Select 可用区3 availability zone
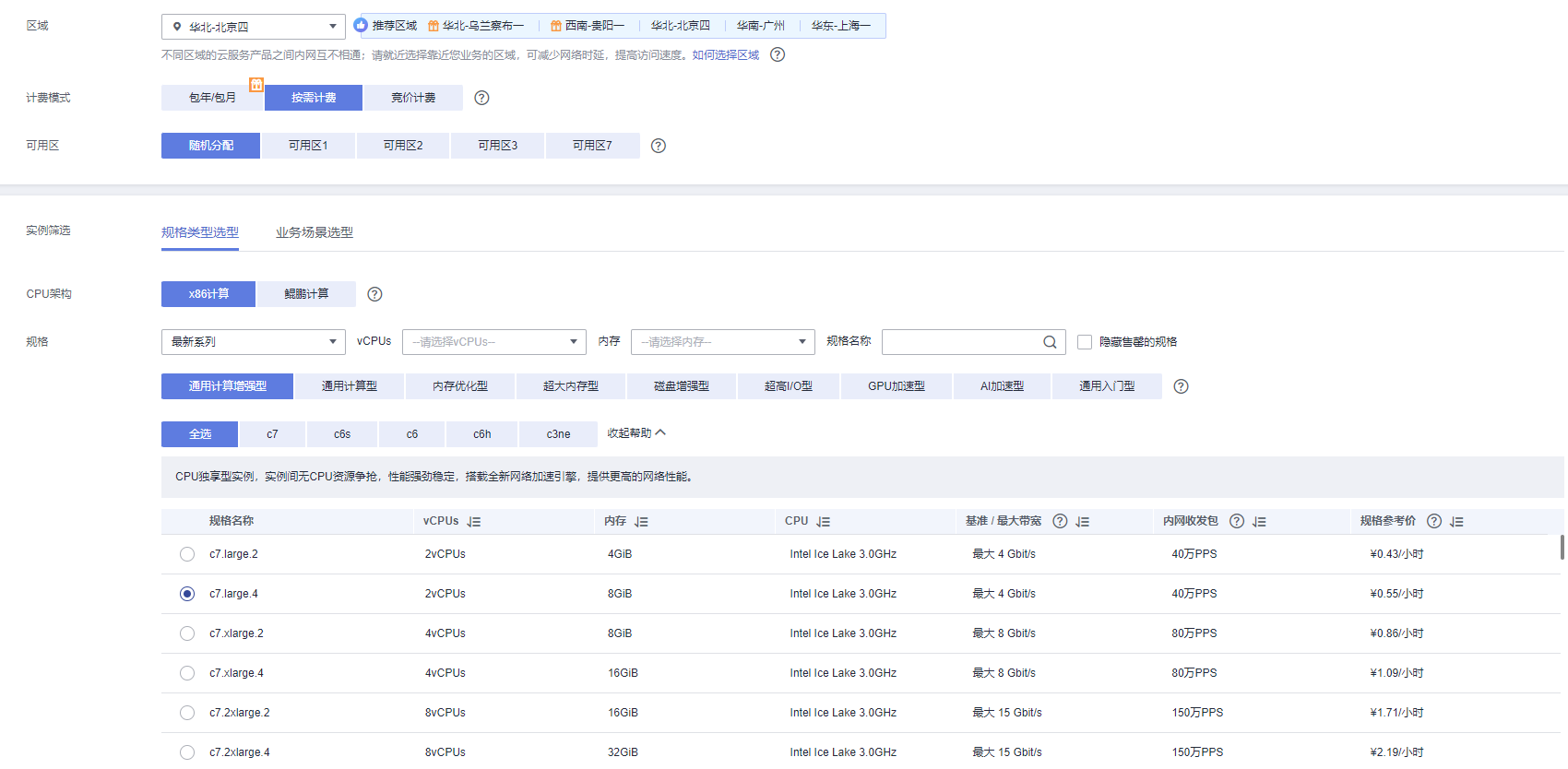This screenshot has width=1568, height=769. pos(498,146)
